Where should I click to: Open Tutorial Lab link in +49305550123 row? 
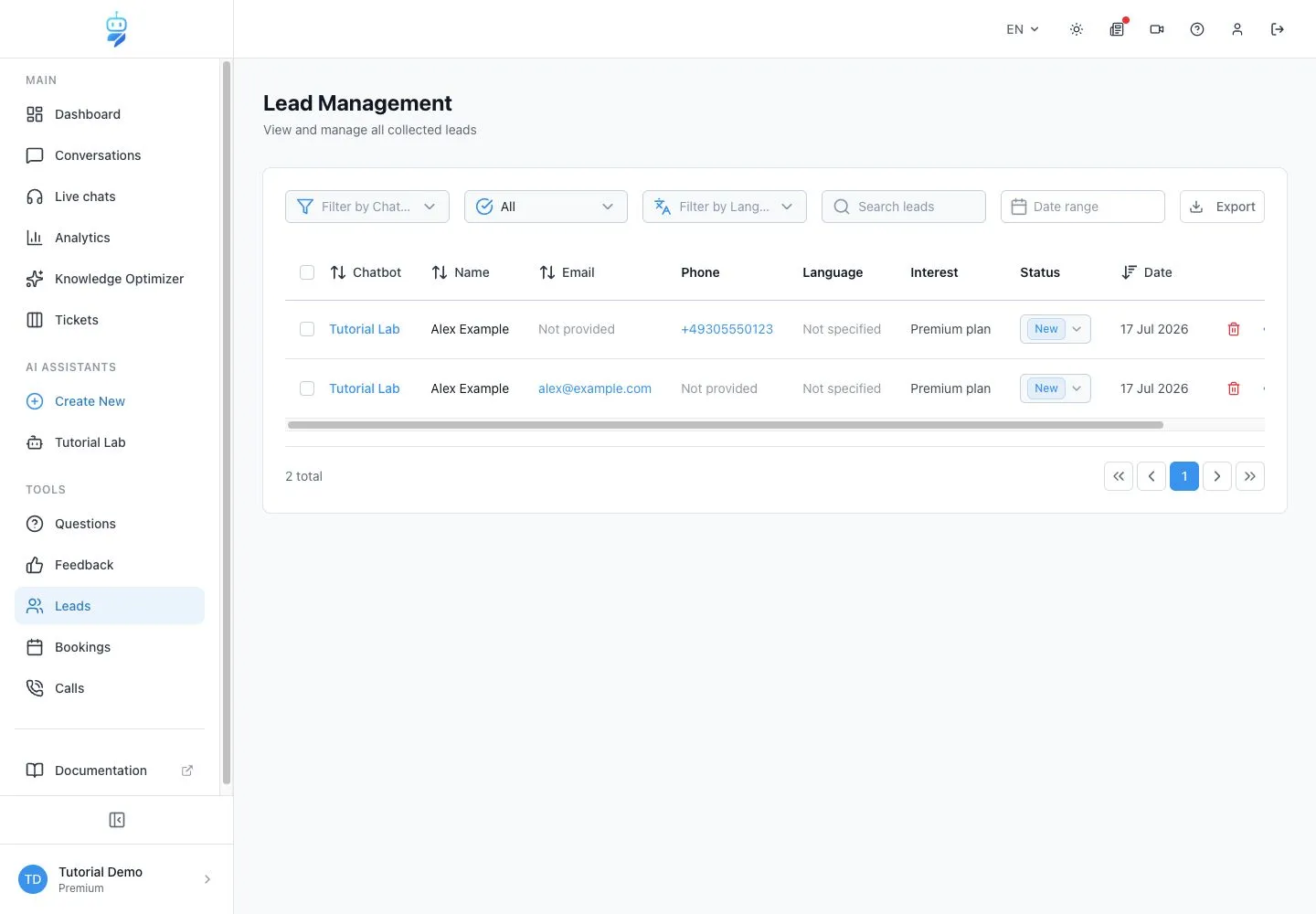point(365,329)
